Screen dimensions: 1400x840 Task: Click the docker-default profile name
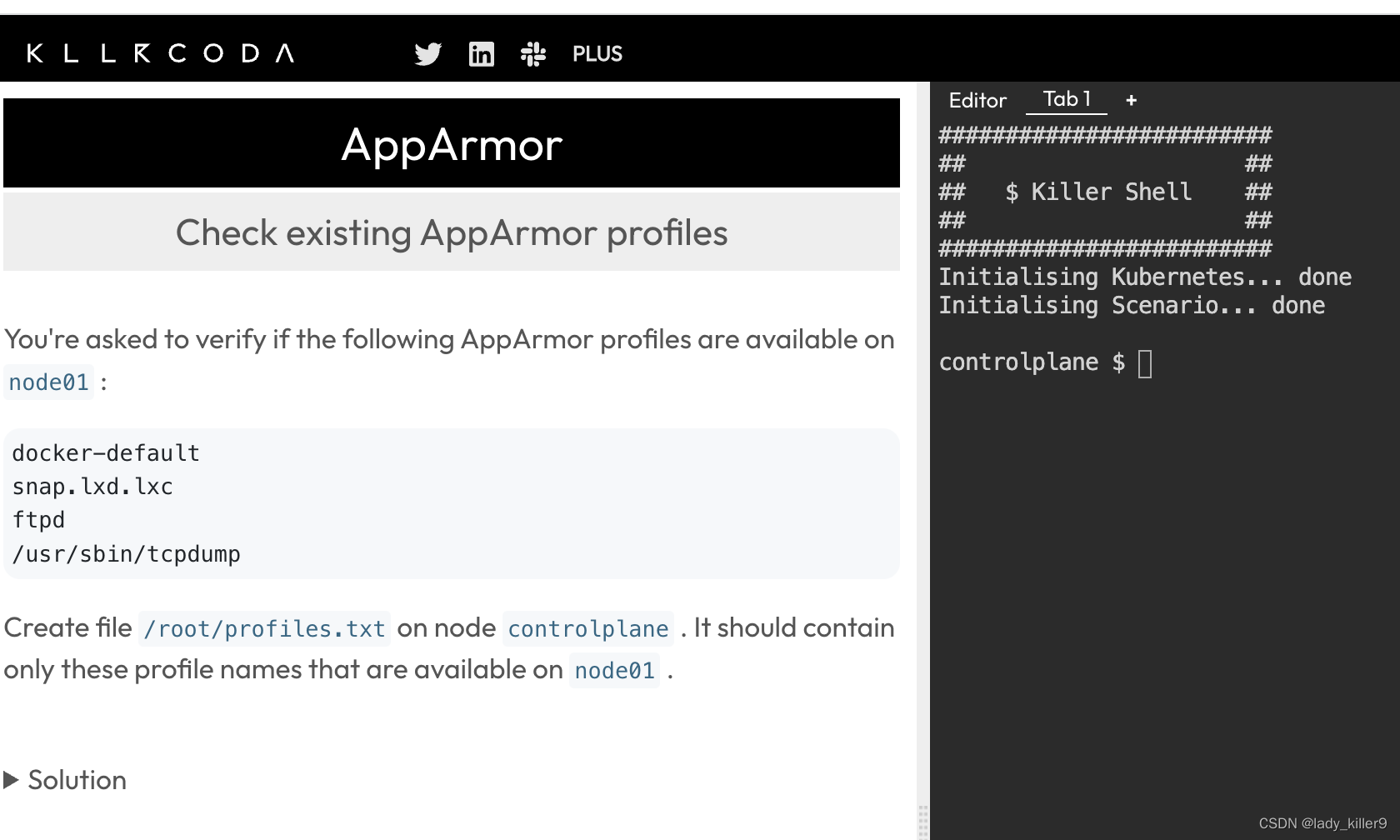106,453
